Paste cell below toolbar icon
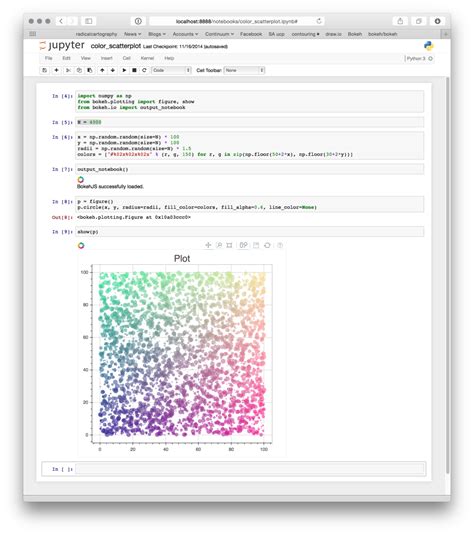This screenshot has height=535, width=474. 90,70
